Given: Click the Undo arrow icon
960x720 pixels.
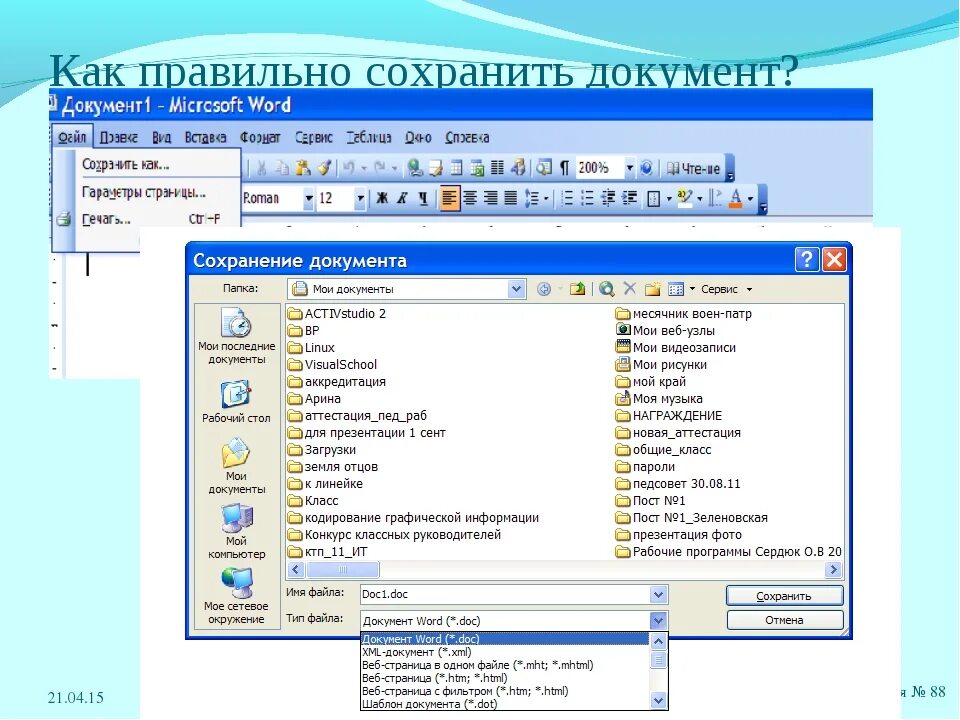Looking at the screenshot, I should [348, 168].
